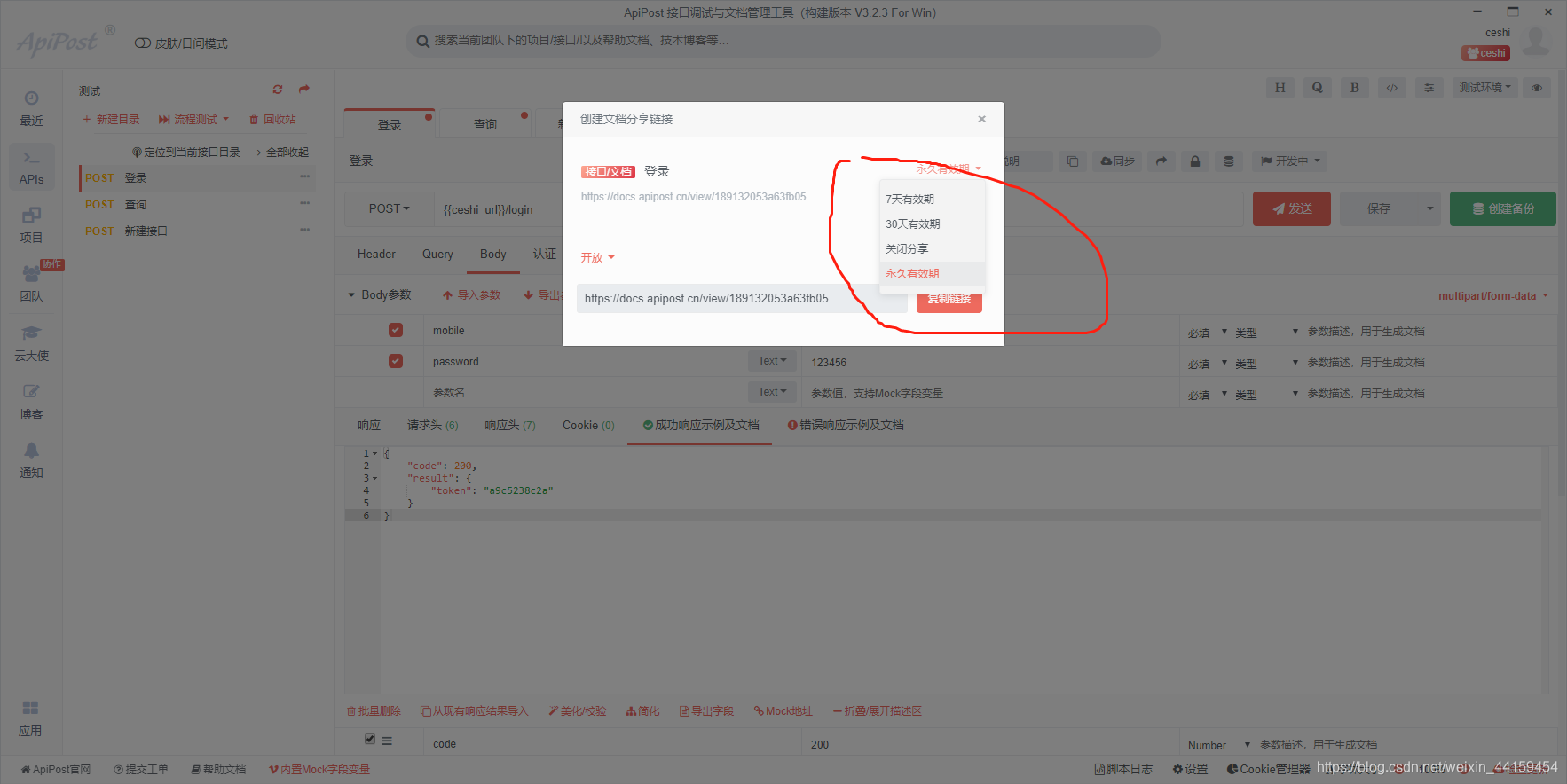
Task: Select 30天有效期 option
Action: pos(932,224)
